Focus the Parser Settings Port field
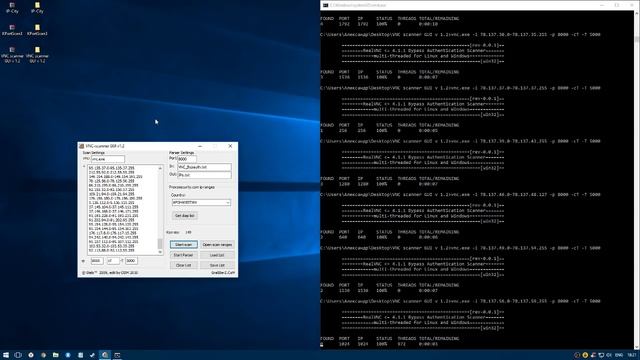640x360 pixels. (187, 159)
